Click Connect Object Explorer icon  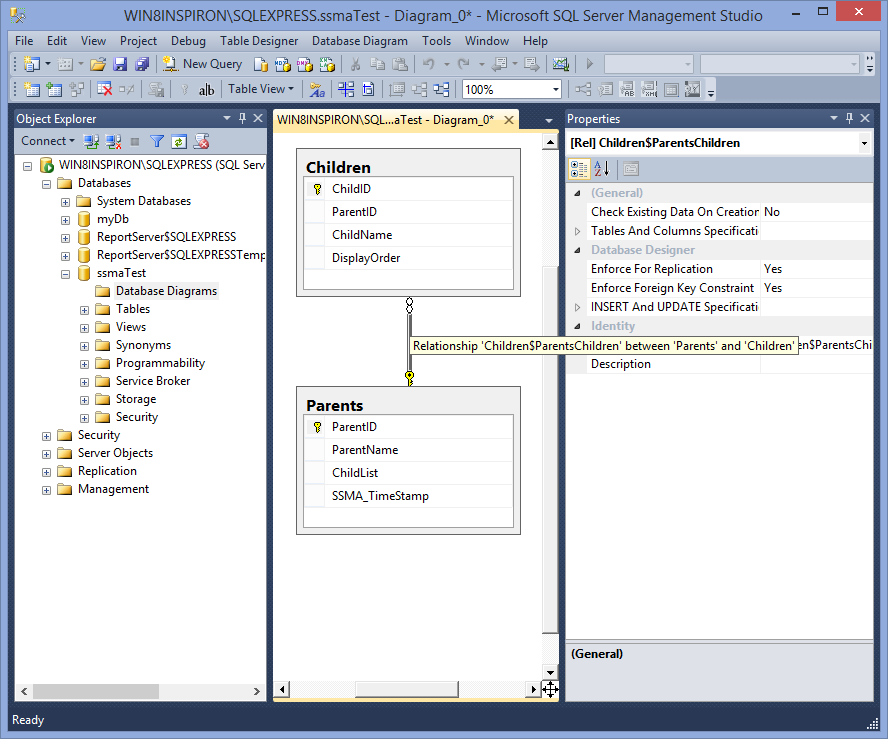point(91,142)
